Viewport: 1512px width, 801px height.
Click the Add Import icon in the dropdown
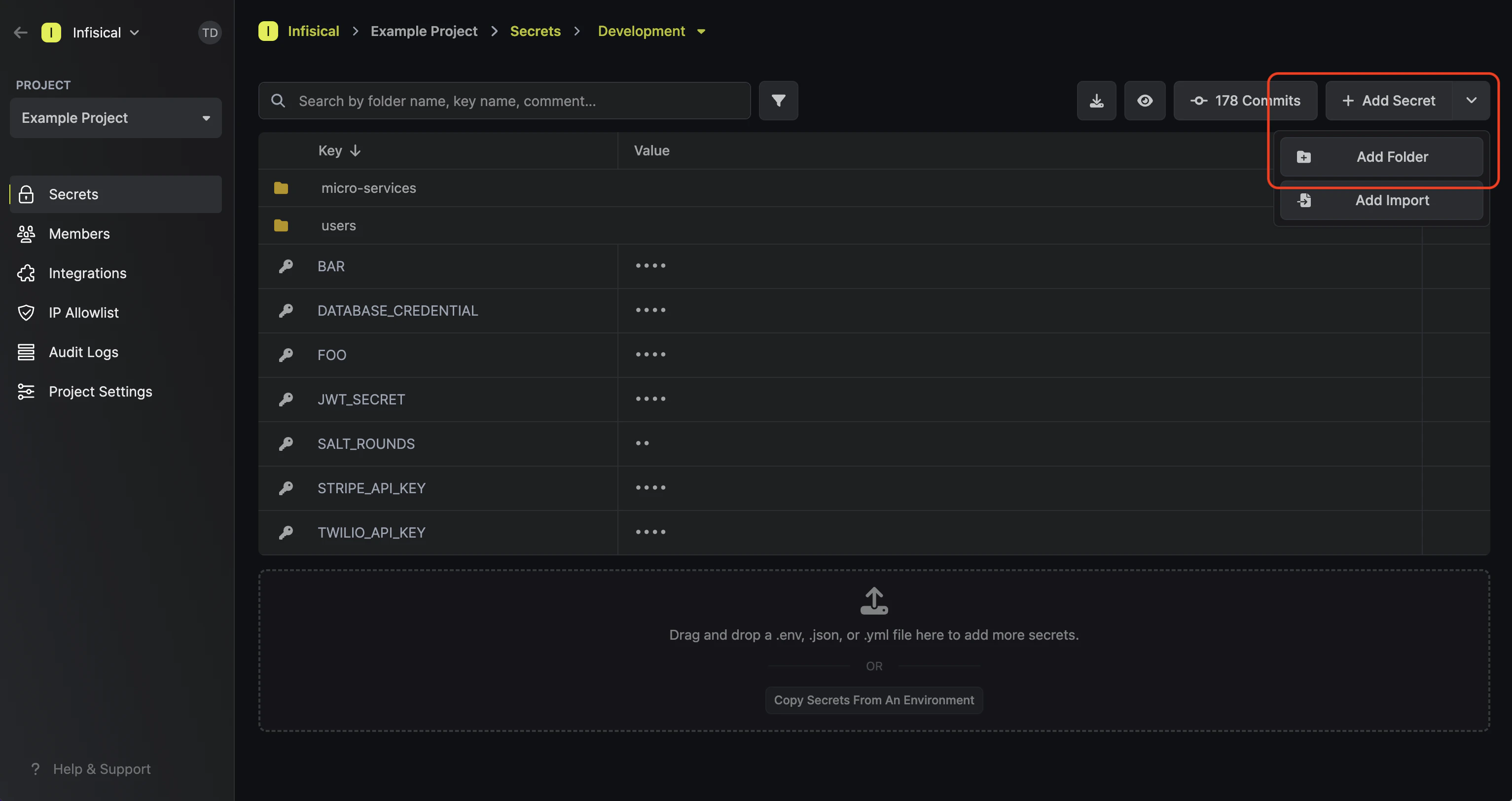(1303, 200)
